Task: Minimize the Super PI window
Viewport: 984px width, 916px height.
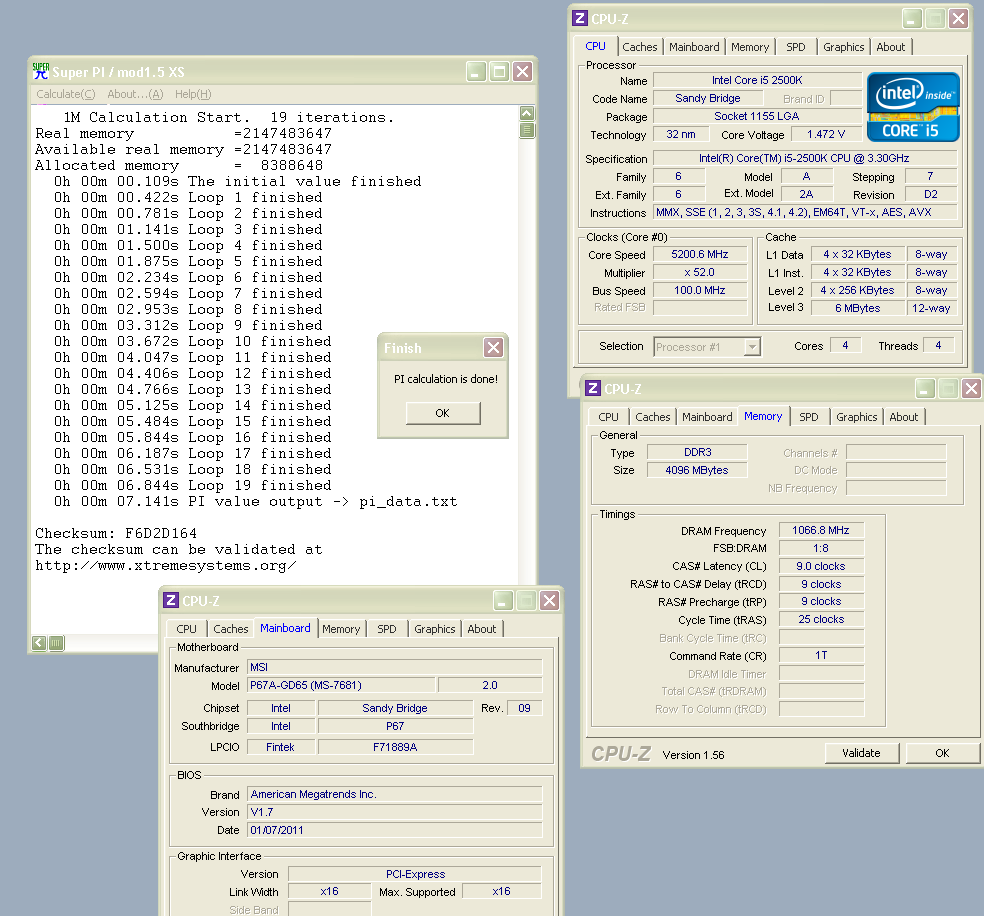Action: (476, 71)
